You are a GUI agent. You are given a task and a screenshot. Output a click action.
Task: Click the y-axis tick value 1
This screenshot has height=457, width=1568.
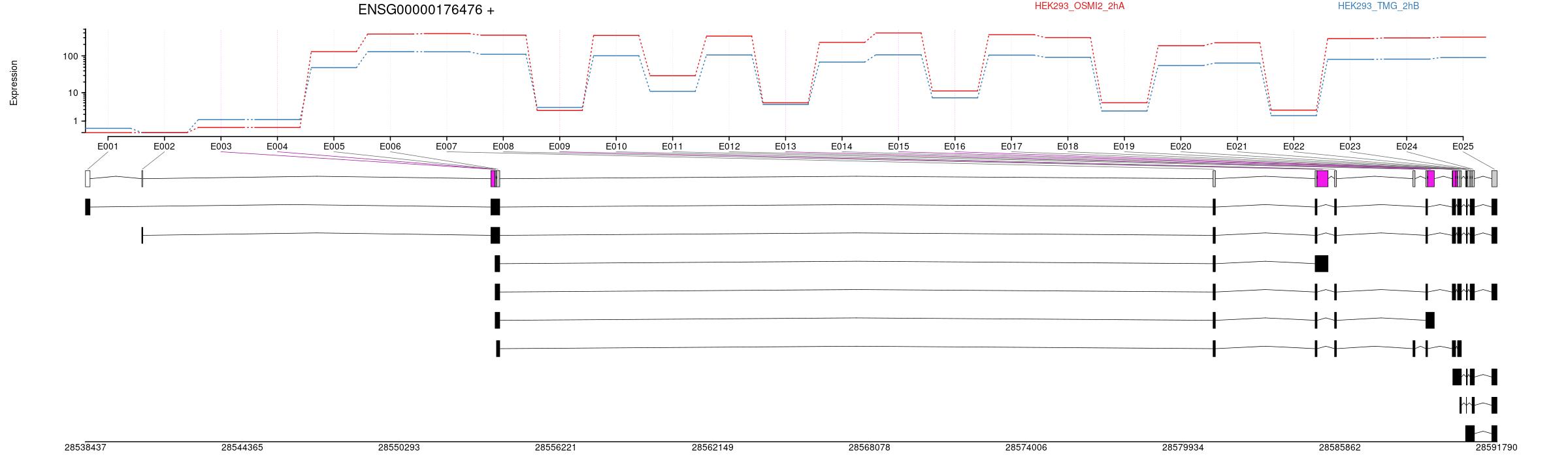point(76,121)
